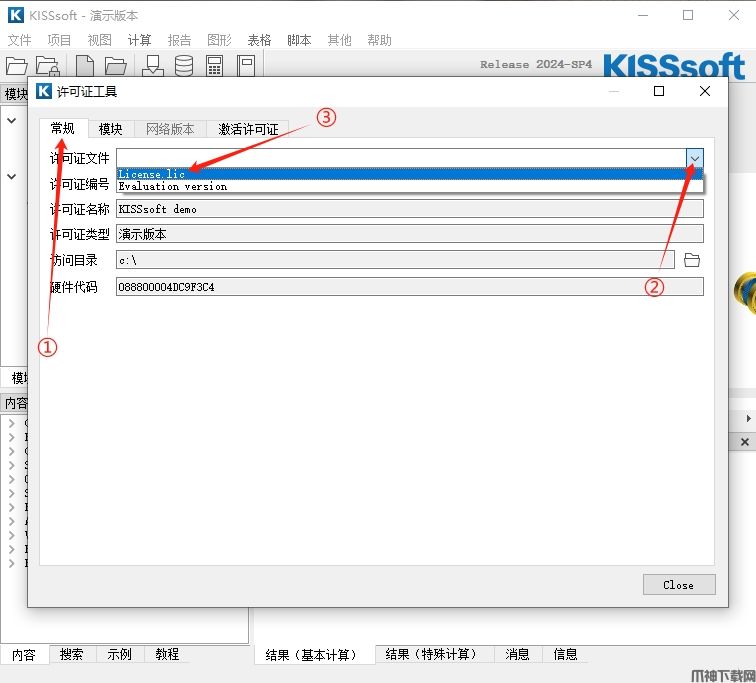Minimize the KISSsoft main window
This screenshot has width=756, height=683.
pos(643,15)
